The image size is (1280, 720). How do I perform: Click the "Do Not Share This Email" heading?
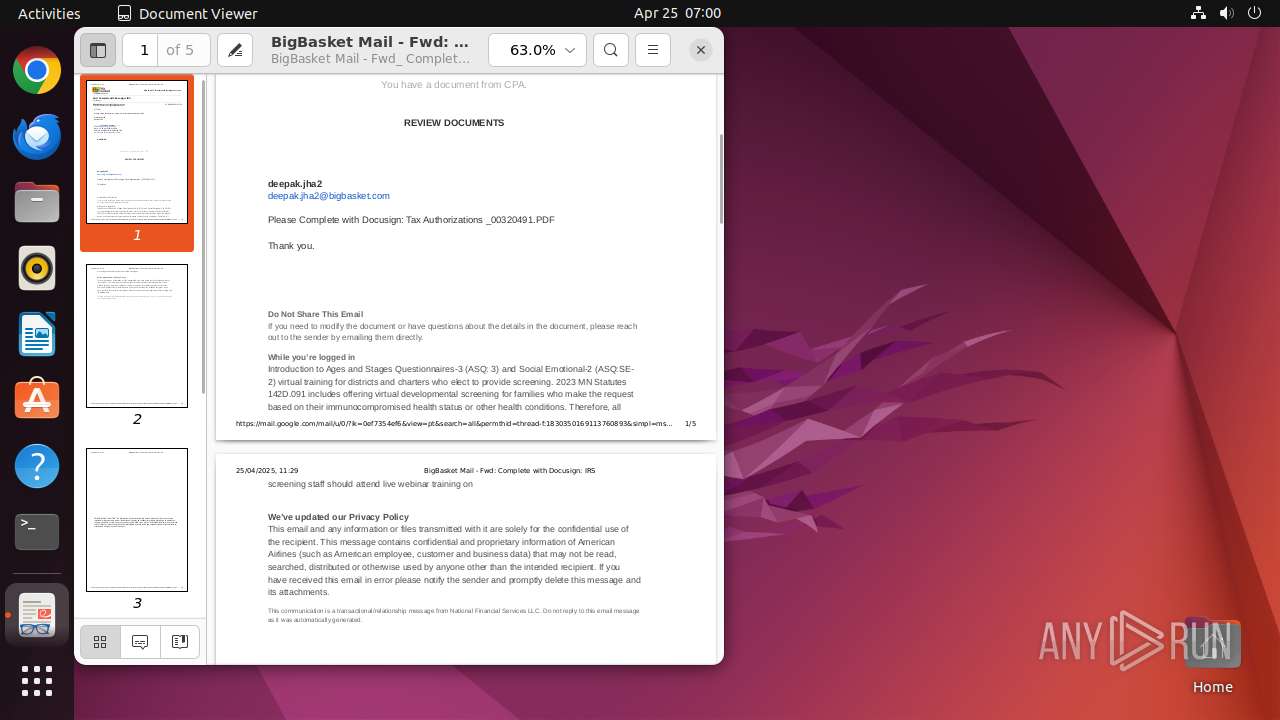coord(315,314)
